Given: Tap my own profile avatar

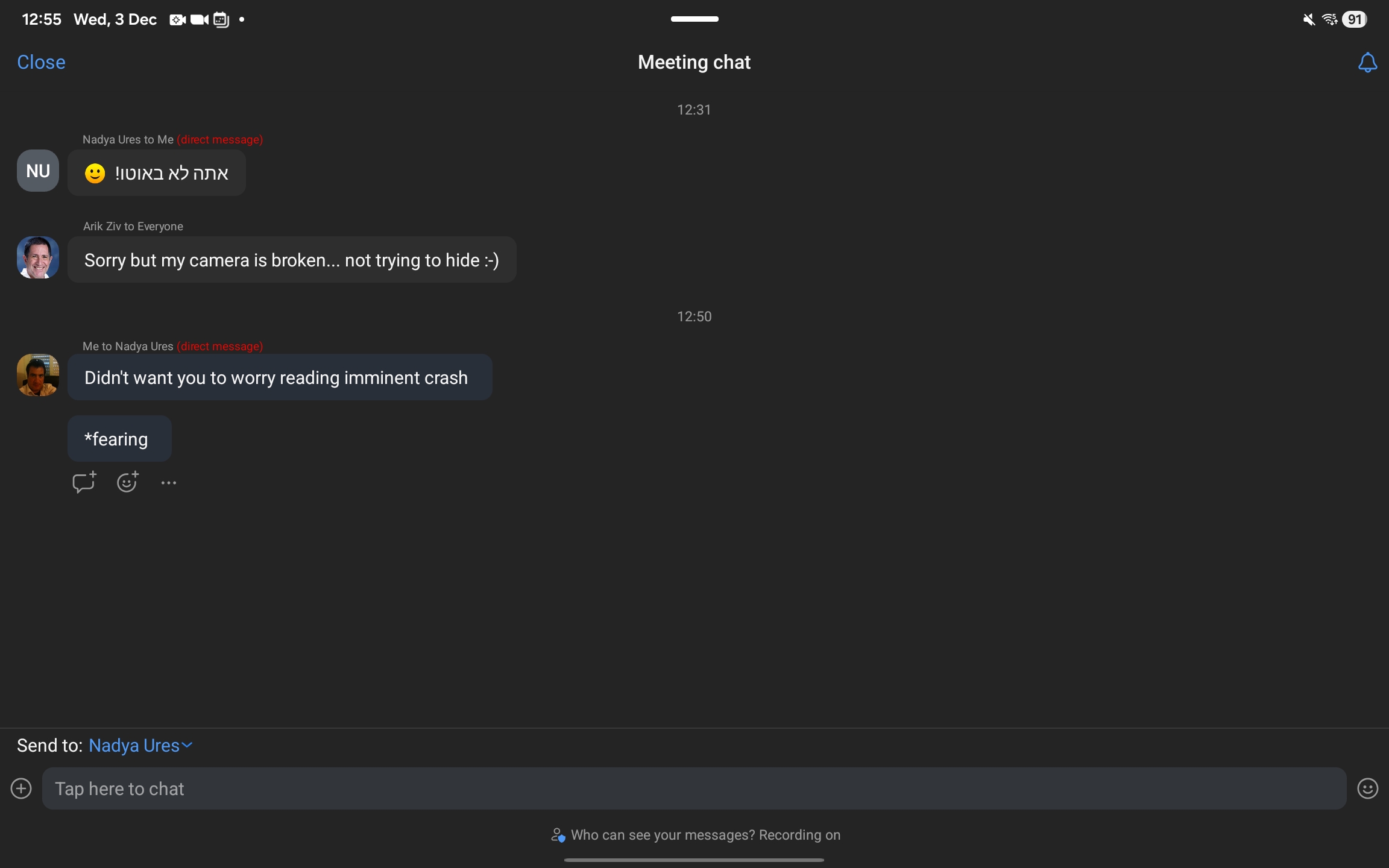Looking at the screenshot, I should [x=38, y=375].
